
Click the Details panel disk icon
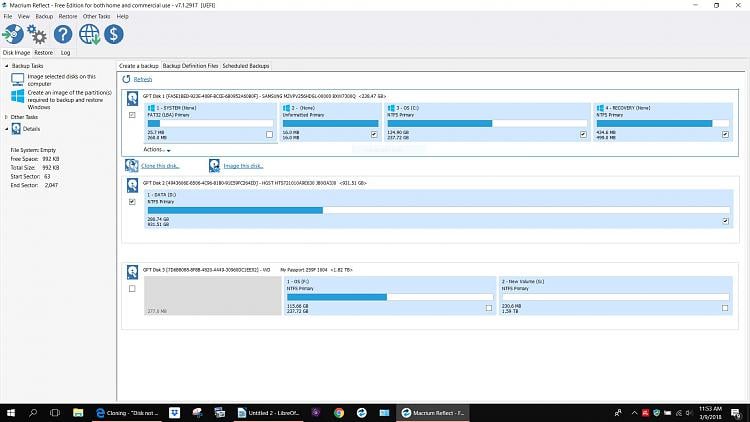[16, 129]
